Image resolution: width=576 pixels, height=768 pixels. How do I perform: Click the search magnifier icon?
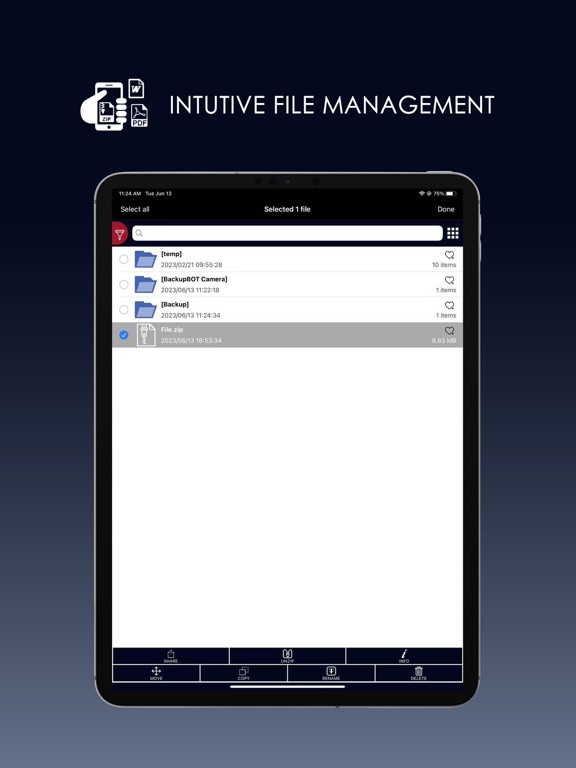139,233
